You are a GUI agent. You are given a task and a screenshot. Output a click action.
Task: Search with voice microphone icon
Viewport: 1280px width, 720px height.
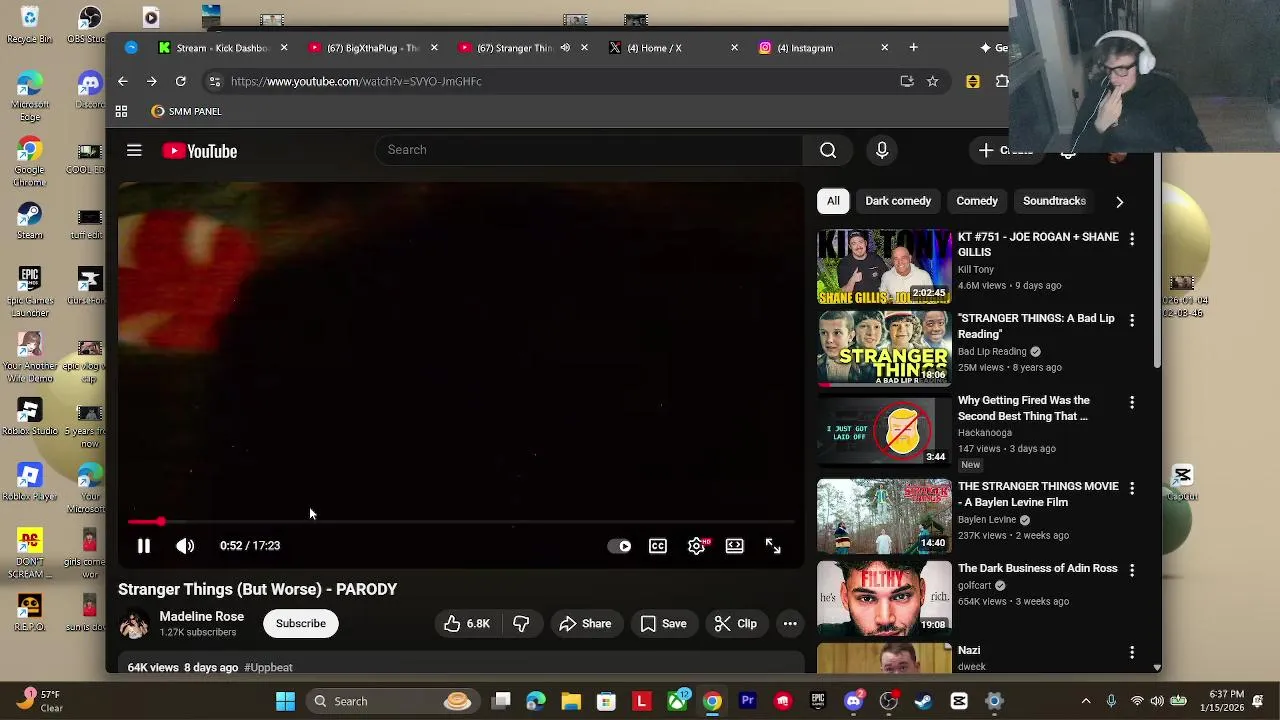pos(882,150)
